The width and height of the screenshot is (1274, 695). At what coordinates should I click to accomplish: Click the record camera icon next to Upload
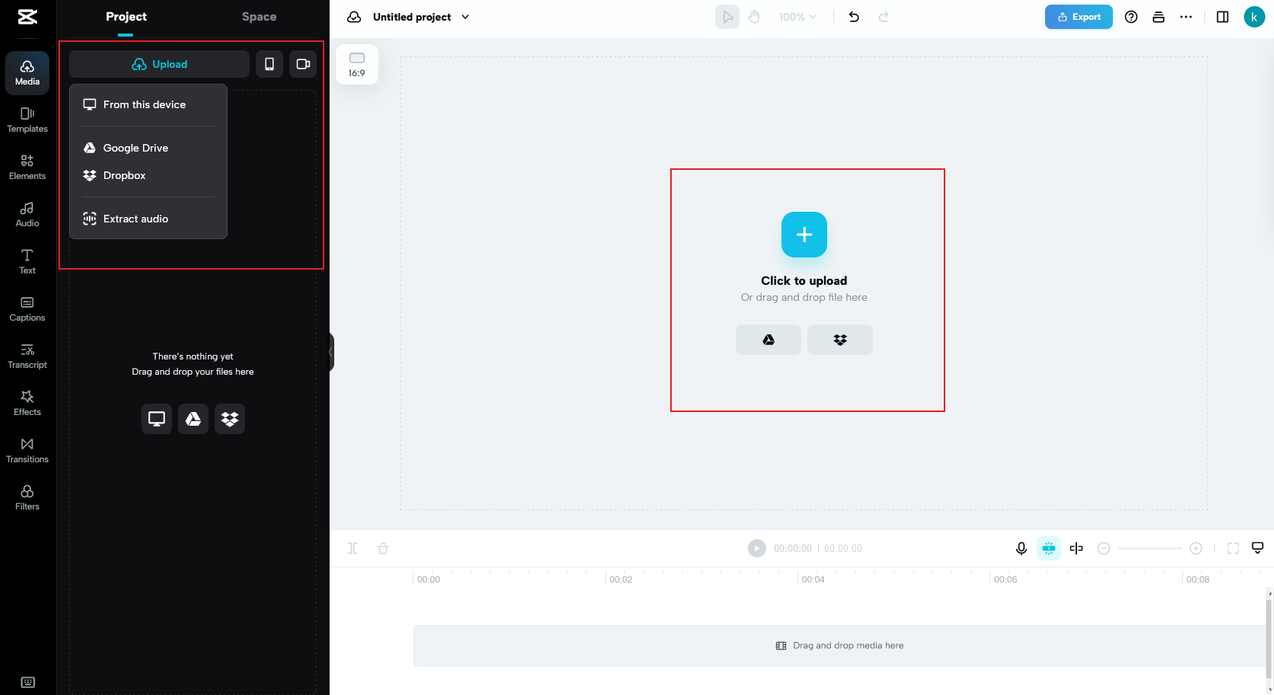coord(303,64)
